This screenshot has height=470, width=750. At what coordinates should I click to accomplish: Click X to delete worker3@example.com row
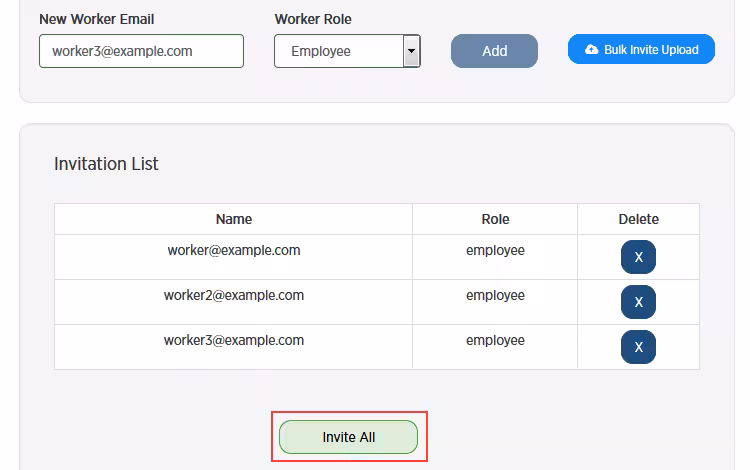tap(638, 347)
